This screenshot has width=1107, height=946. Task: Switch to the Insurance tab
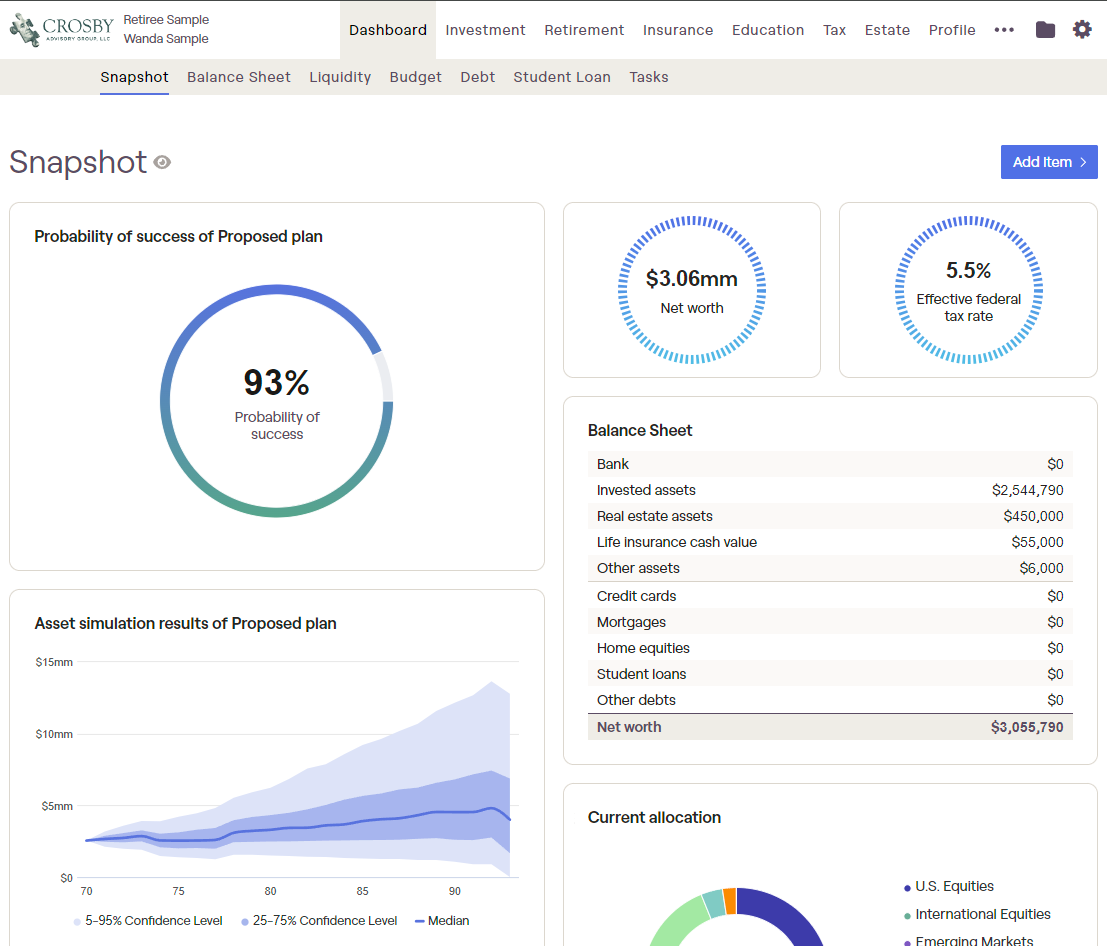[x=678, y=30]
